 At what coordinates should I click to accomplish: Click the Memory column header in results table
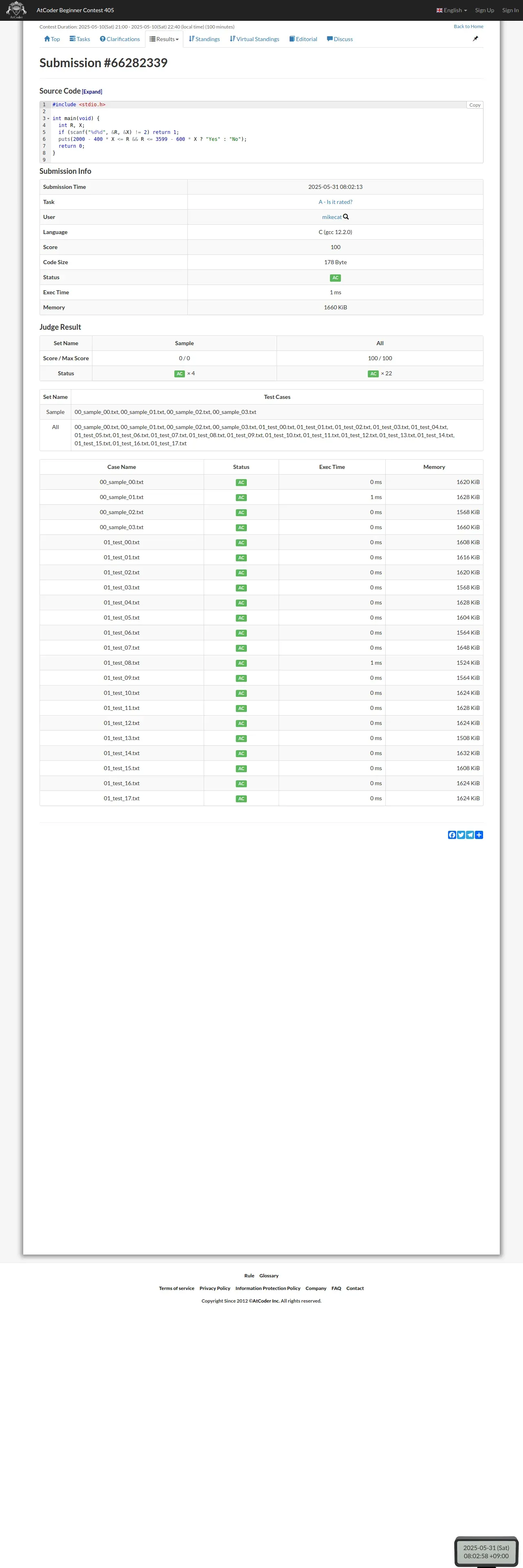434,467
